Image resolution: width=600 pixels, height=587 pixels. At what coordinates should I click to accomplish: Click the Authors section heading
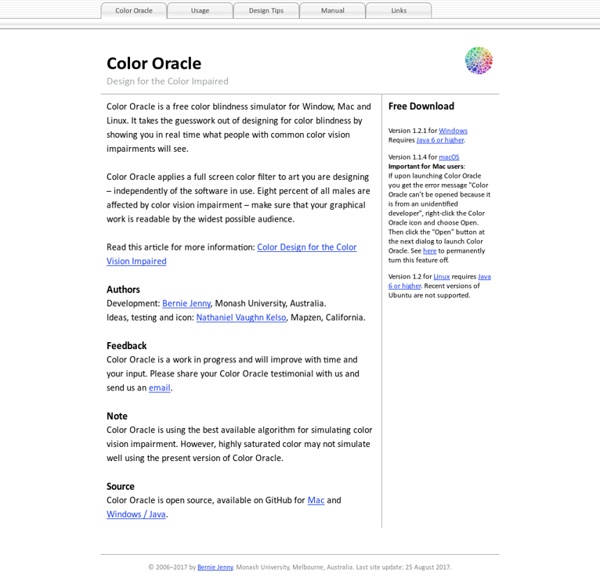(x=123, y=289)
